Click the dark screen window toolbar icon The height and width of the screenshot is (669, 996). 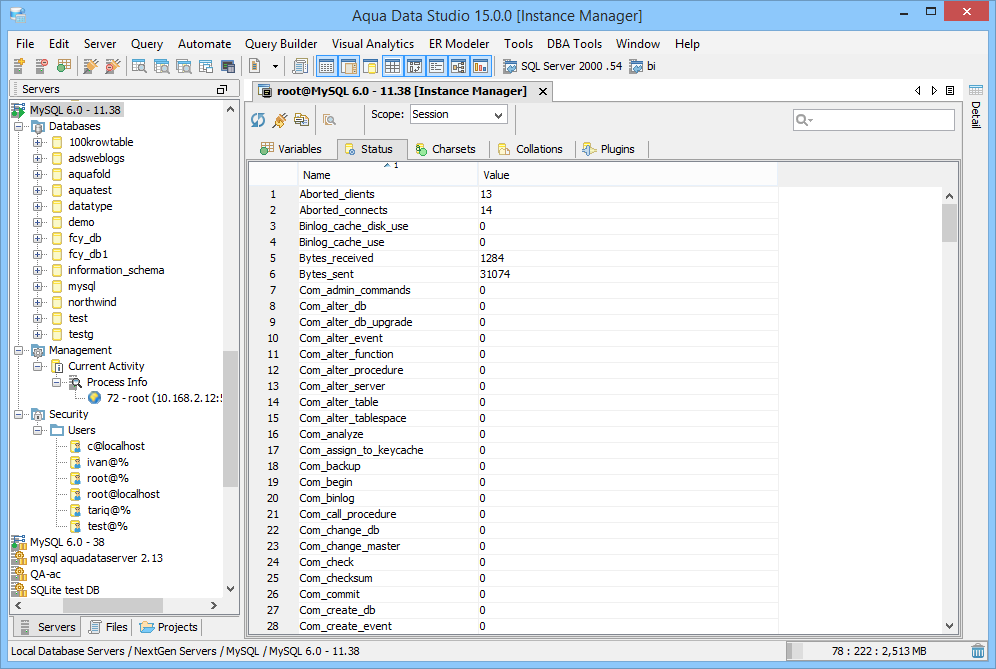[x=228, y=65]
